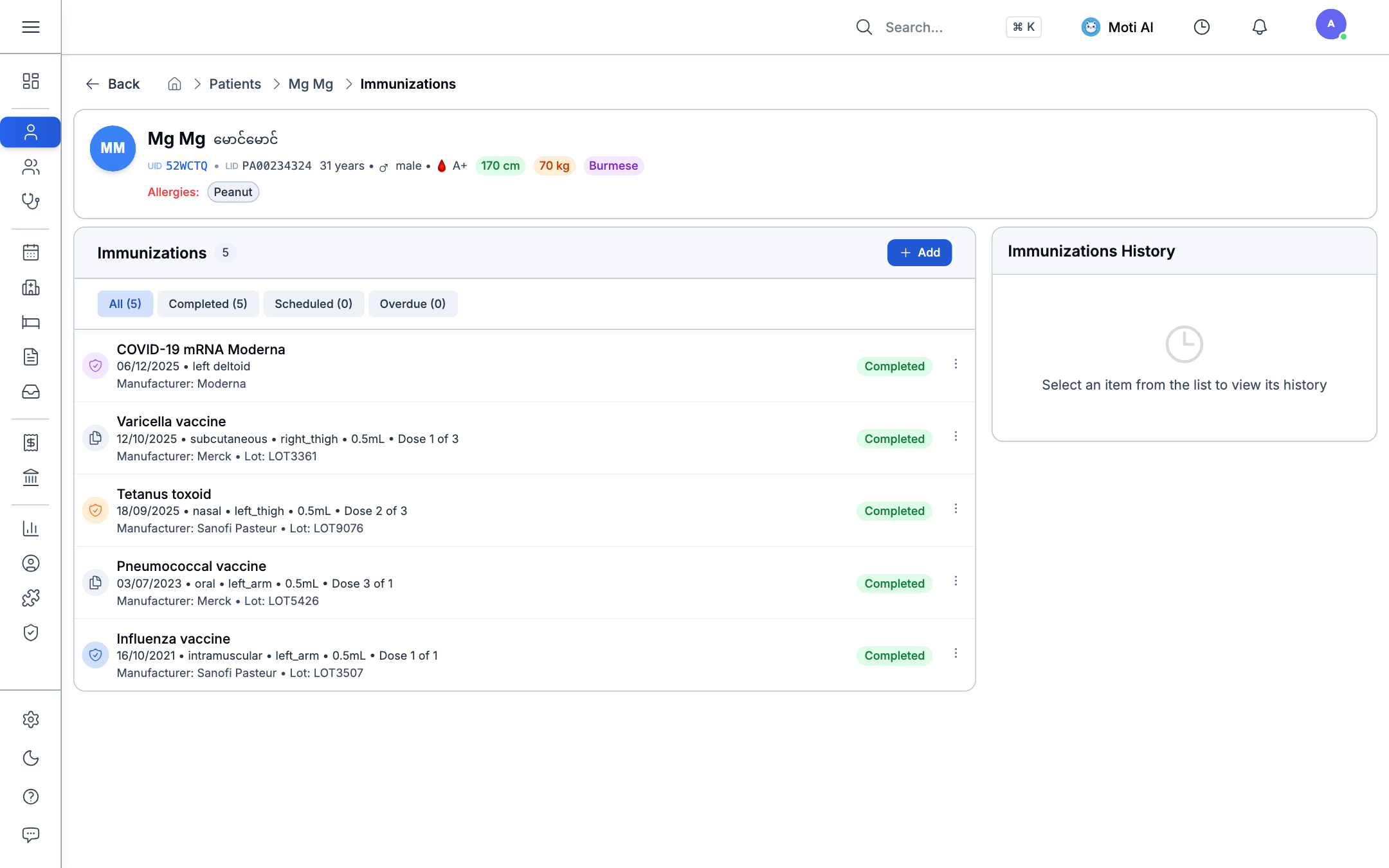Screen dimensions: 1389x868
Task: Open the Mg Mg breadcrumb link
Action: click(311, 84)
